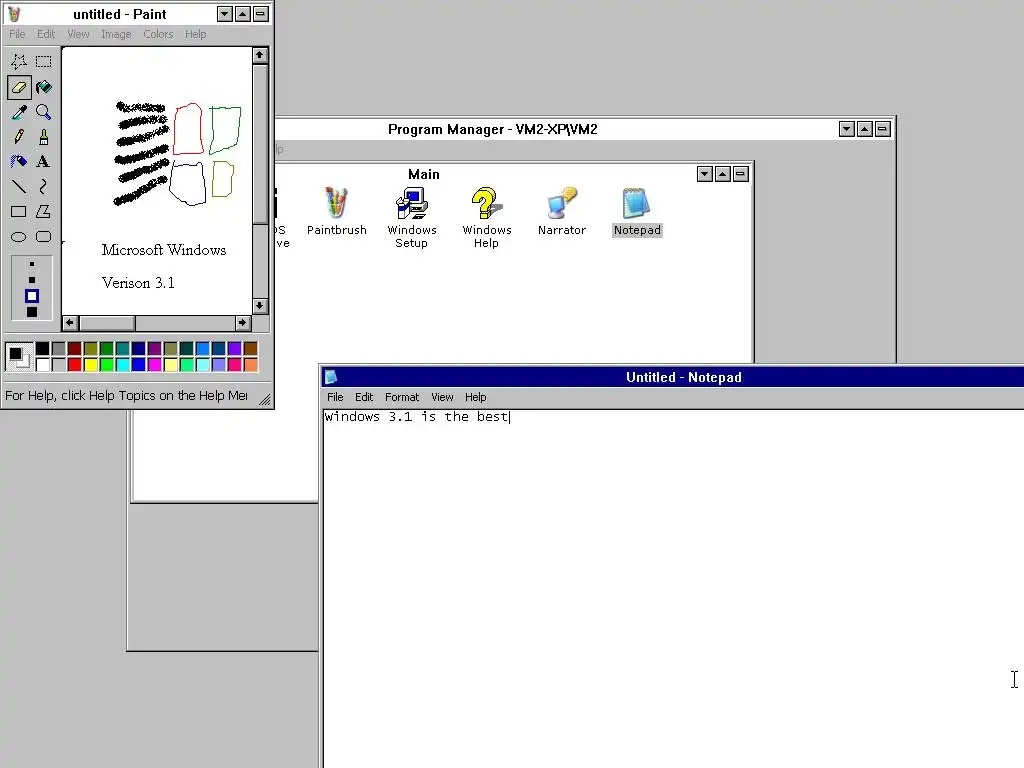
Task: Pick the bright green color swatch
Action: [106, 364]
